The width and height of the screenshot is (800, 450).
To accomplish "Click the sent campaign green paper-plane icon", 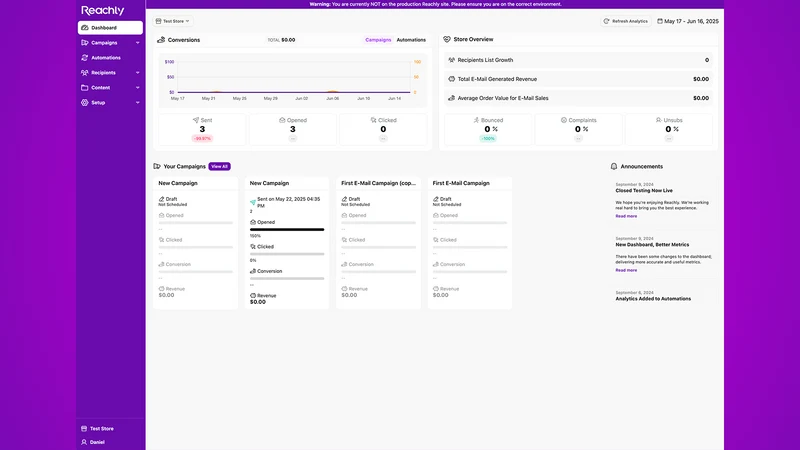I will [x=253, y=203].
